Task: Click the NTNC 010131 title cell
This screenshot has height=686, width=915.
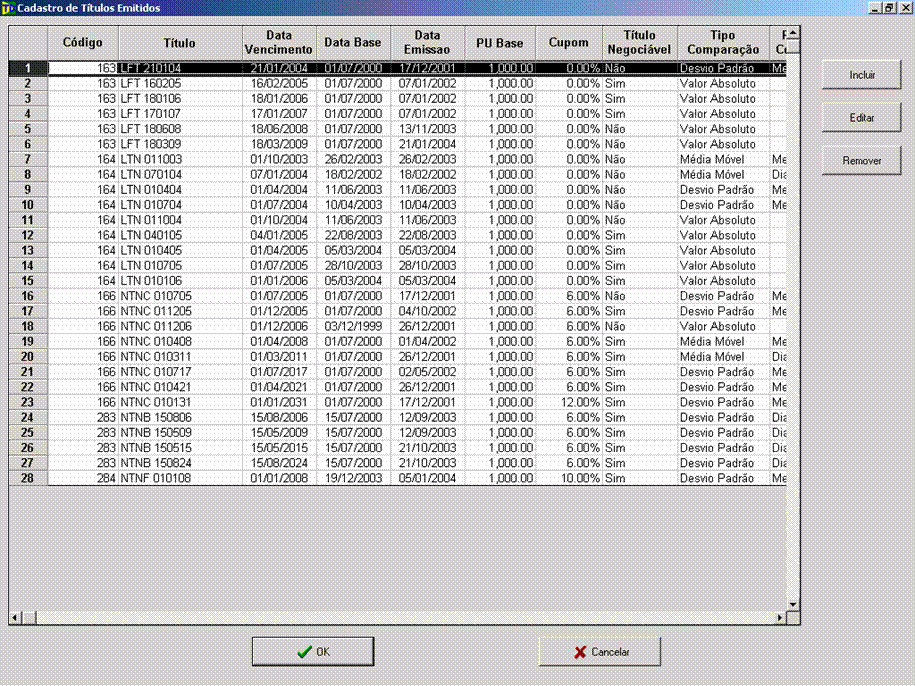Action: (x=180, y=403)
